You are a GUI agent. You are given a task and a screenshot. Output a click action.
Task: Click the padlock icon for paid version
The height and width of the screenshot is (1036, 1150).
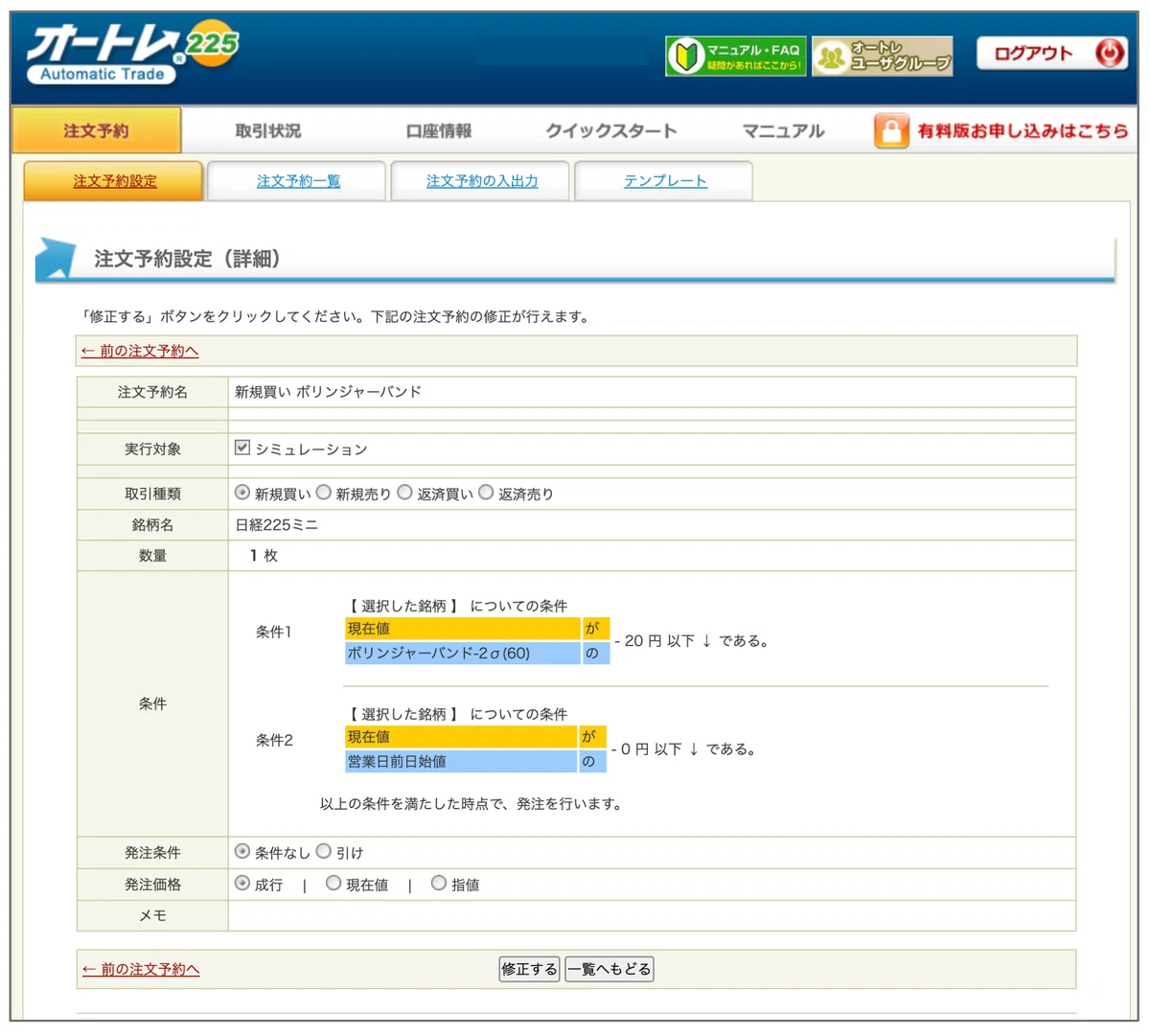pos(891,131)
